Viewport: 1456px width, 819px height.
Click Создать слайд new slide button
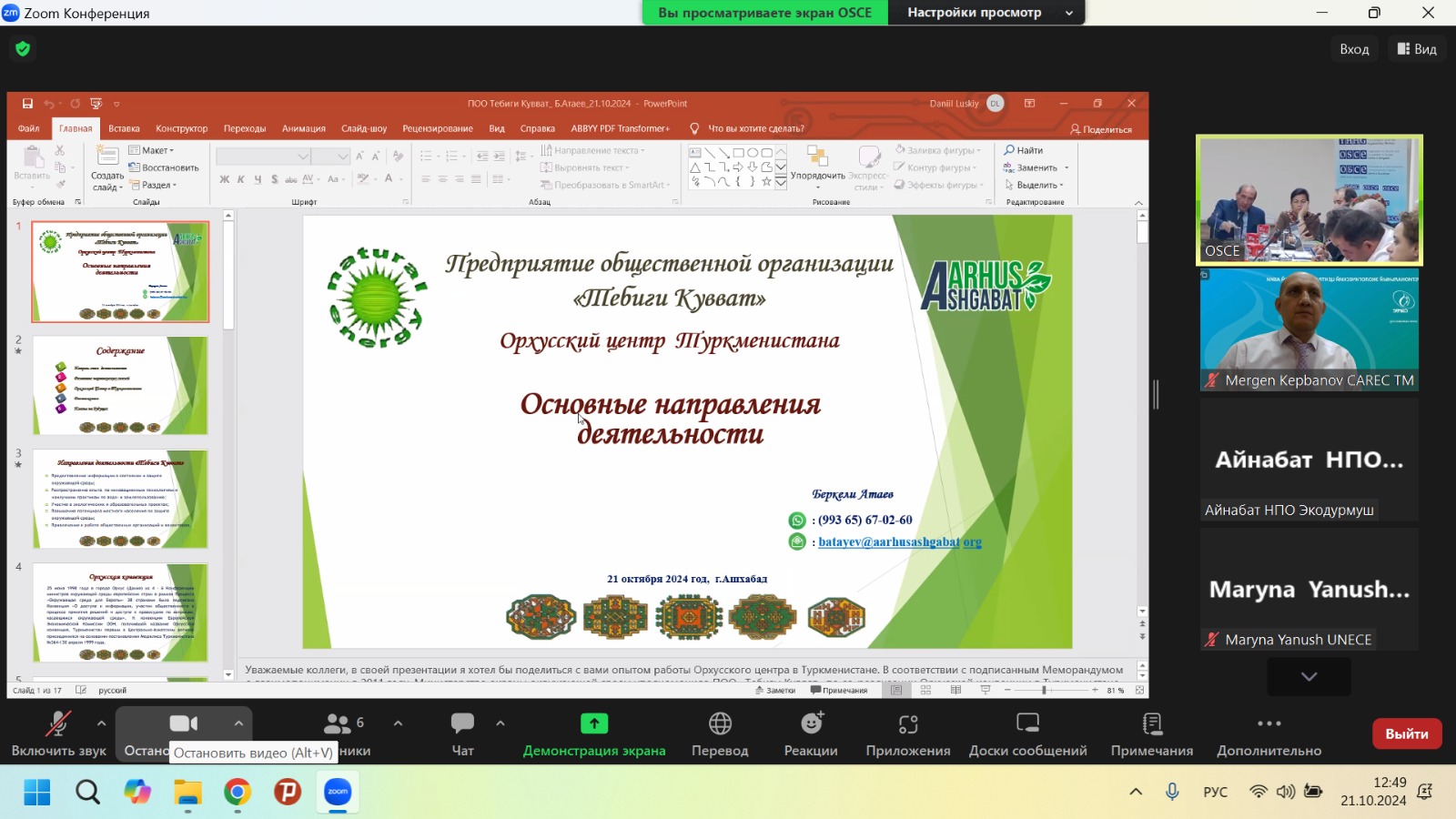(x=107, y=169)
